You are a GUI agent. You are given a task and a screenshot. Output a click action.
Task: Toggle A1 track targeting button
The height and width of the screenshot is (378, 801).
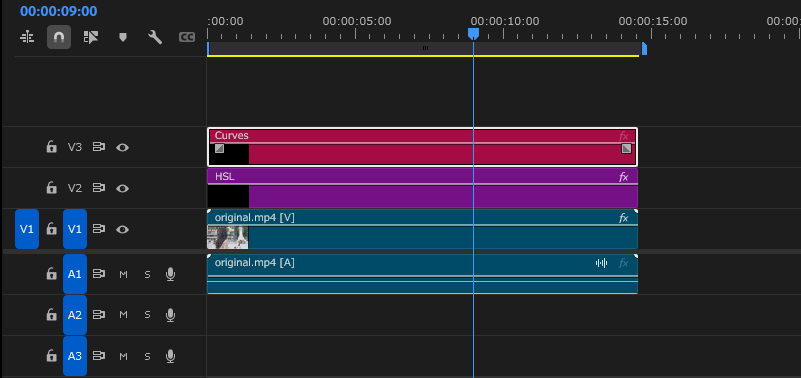[75, 274]
